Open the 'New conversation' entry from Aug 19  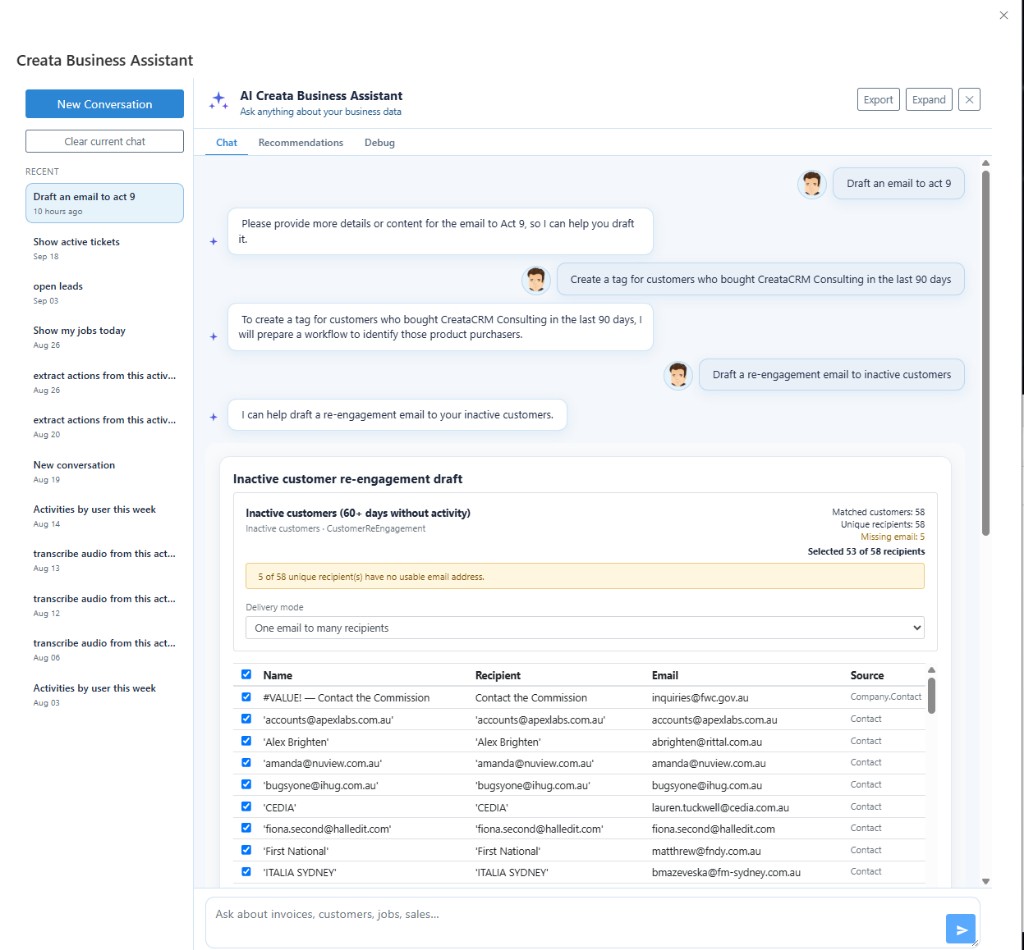[x=104, y=471]
